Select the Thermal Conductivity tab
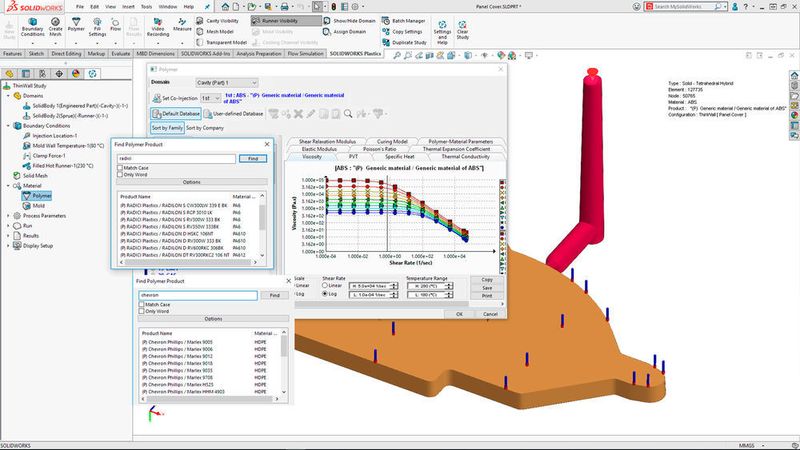800x450 pixels. (x=465, y=157)
